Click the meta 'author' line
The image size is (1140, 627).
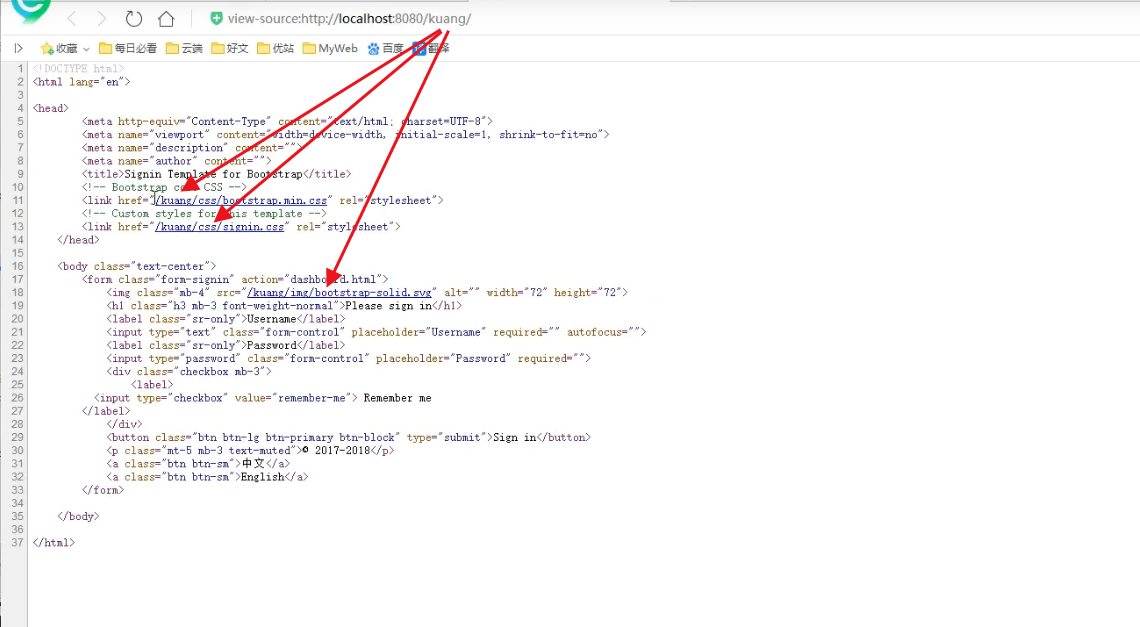pos(177,161)
